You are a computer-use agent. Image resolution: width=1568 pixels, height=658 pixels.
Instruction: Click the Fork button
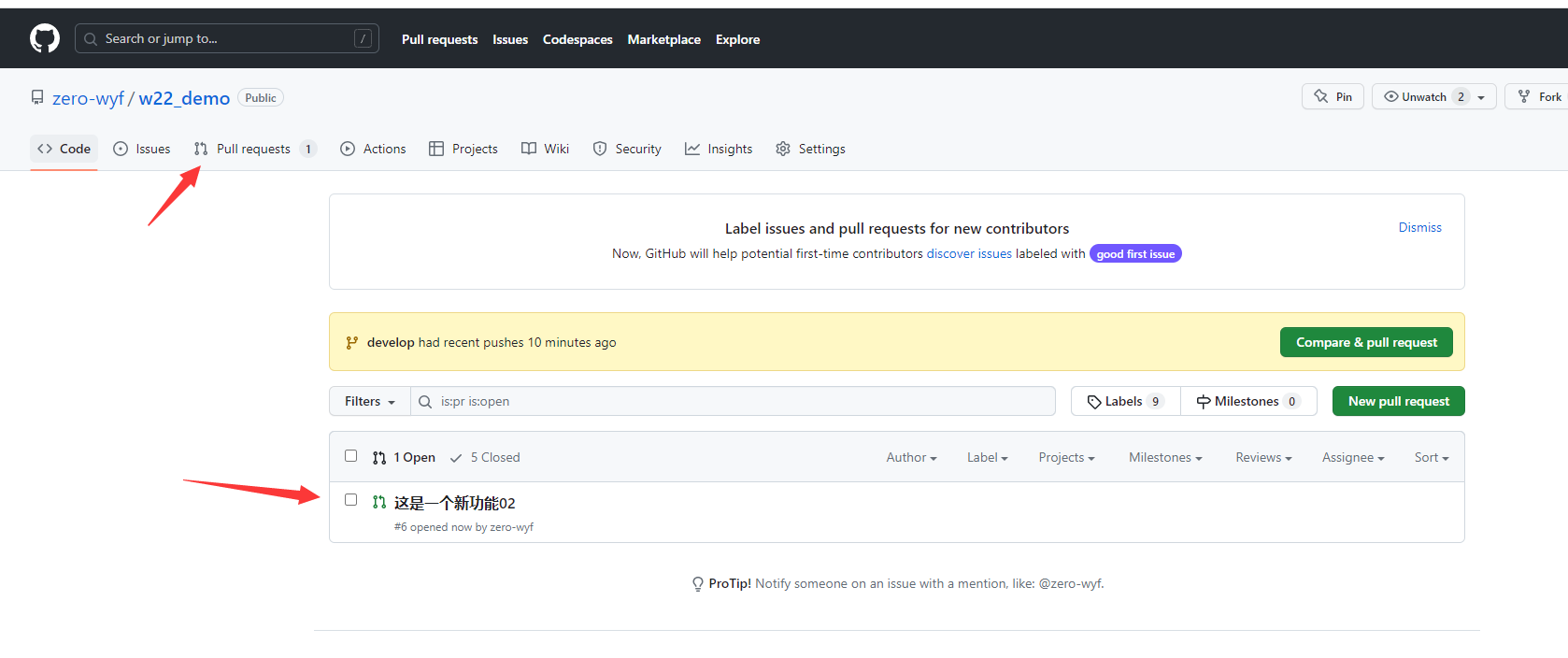click(x=1538, y=96)
